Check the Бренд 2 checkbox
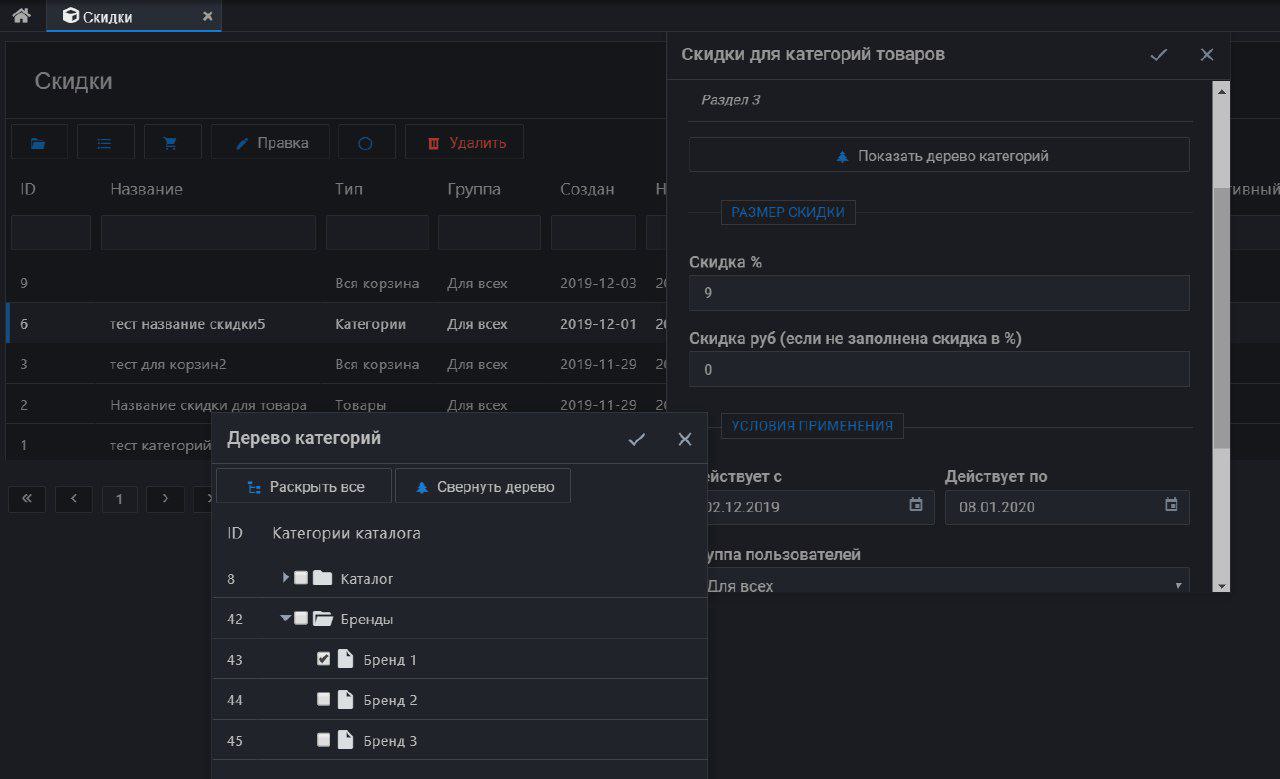 click(323, 699)
